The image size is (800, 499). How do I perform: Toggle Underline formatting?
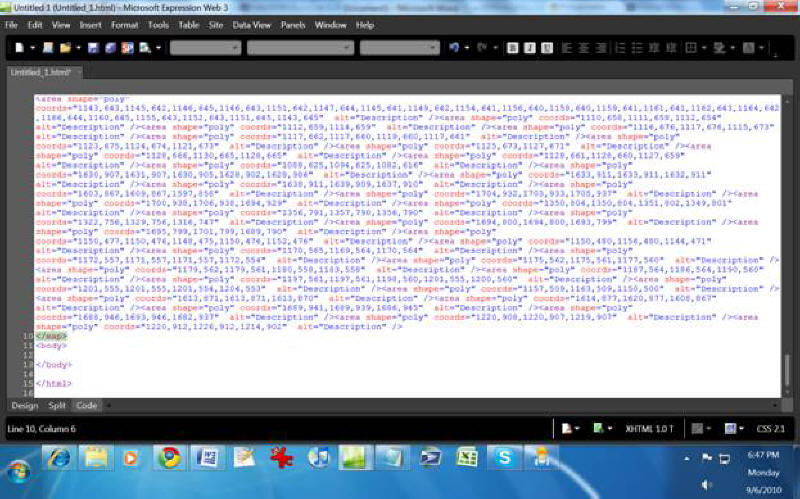547,47
